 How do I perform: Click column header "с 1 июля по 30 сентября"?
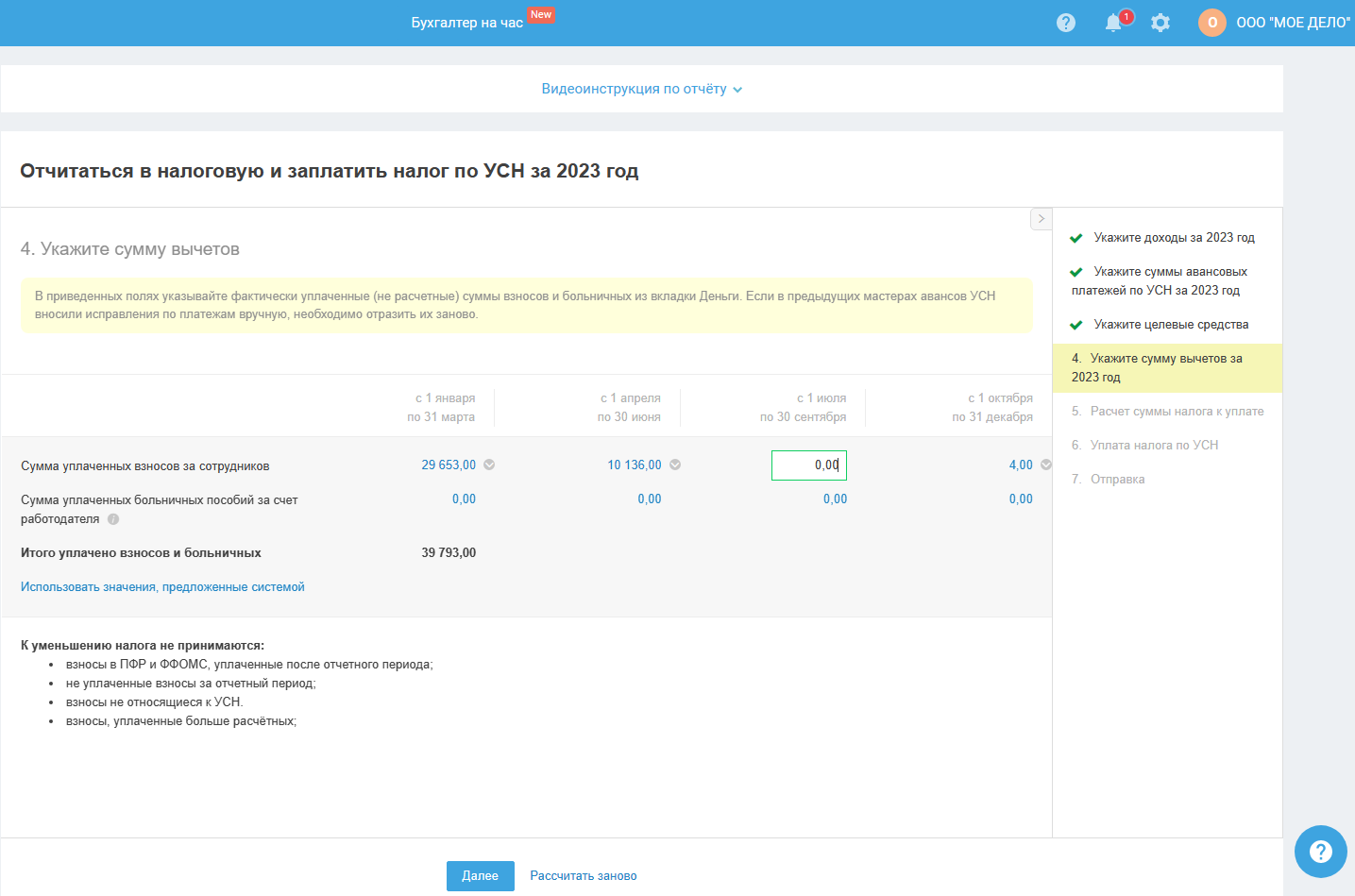pyautogui.click(x=804, y=408)
